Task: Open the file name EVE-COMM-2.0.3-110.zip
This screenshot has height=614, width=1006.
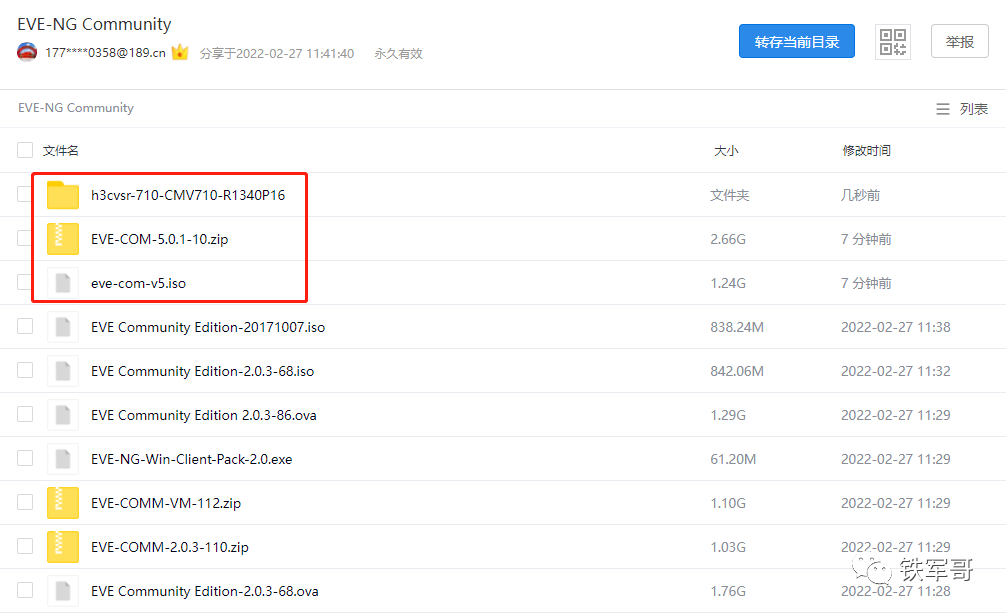Action: [x=170, y=547]
